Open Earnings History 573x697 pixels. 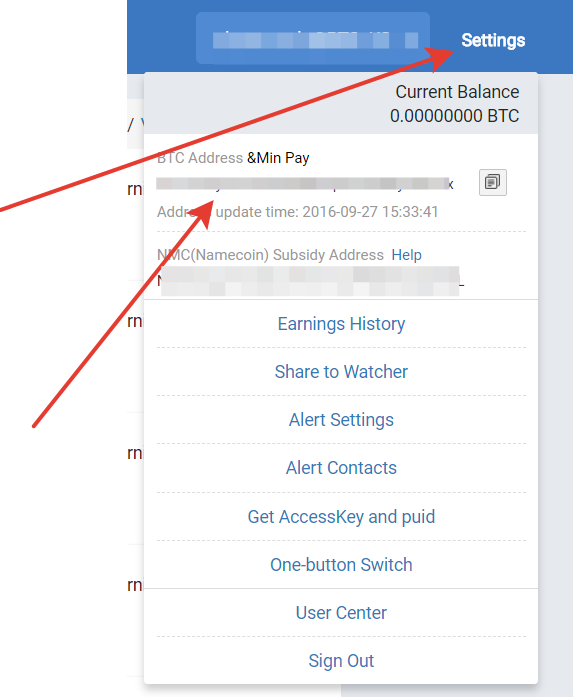(341, 324)
